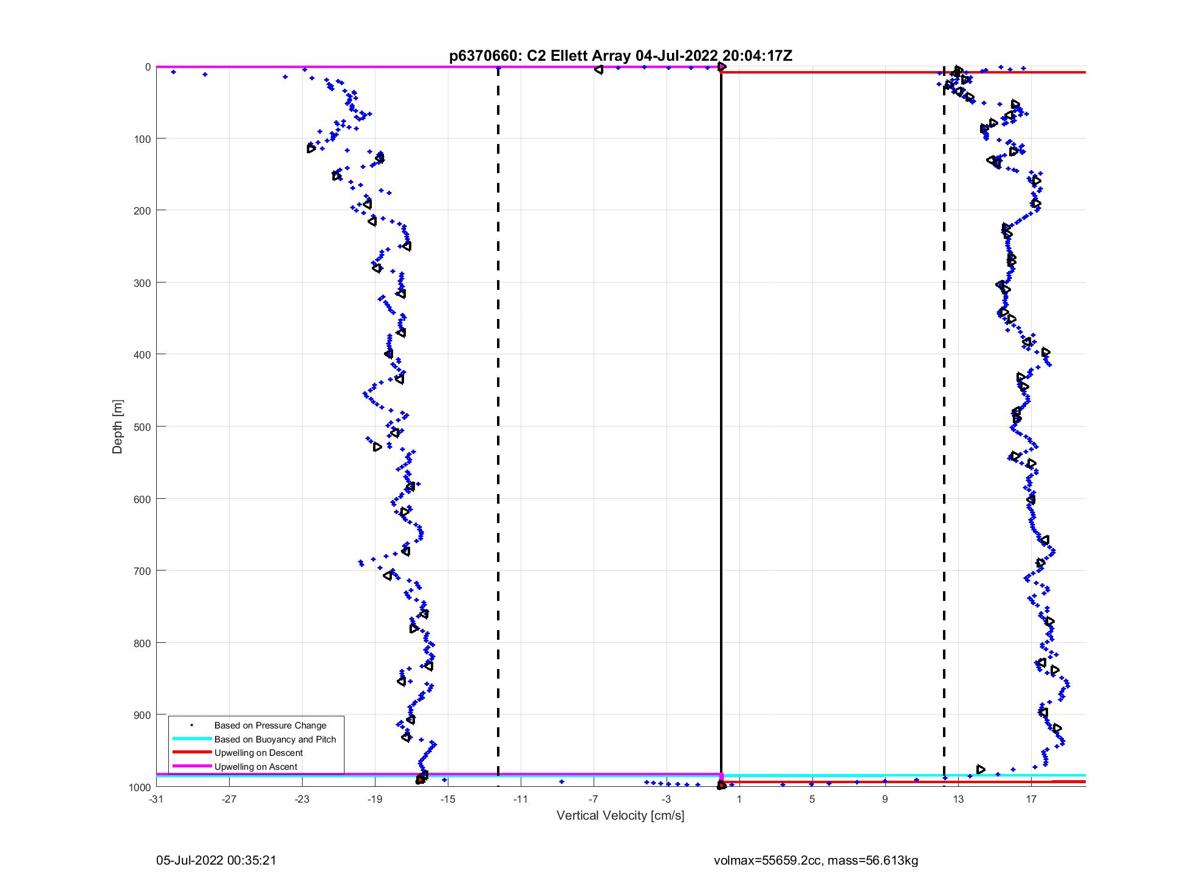Click x-axis tick label -7

[593, 799]
